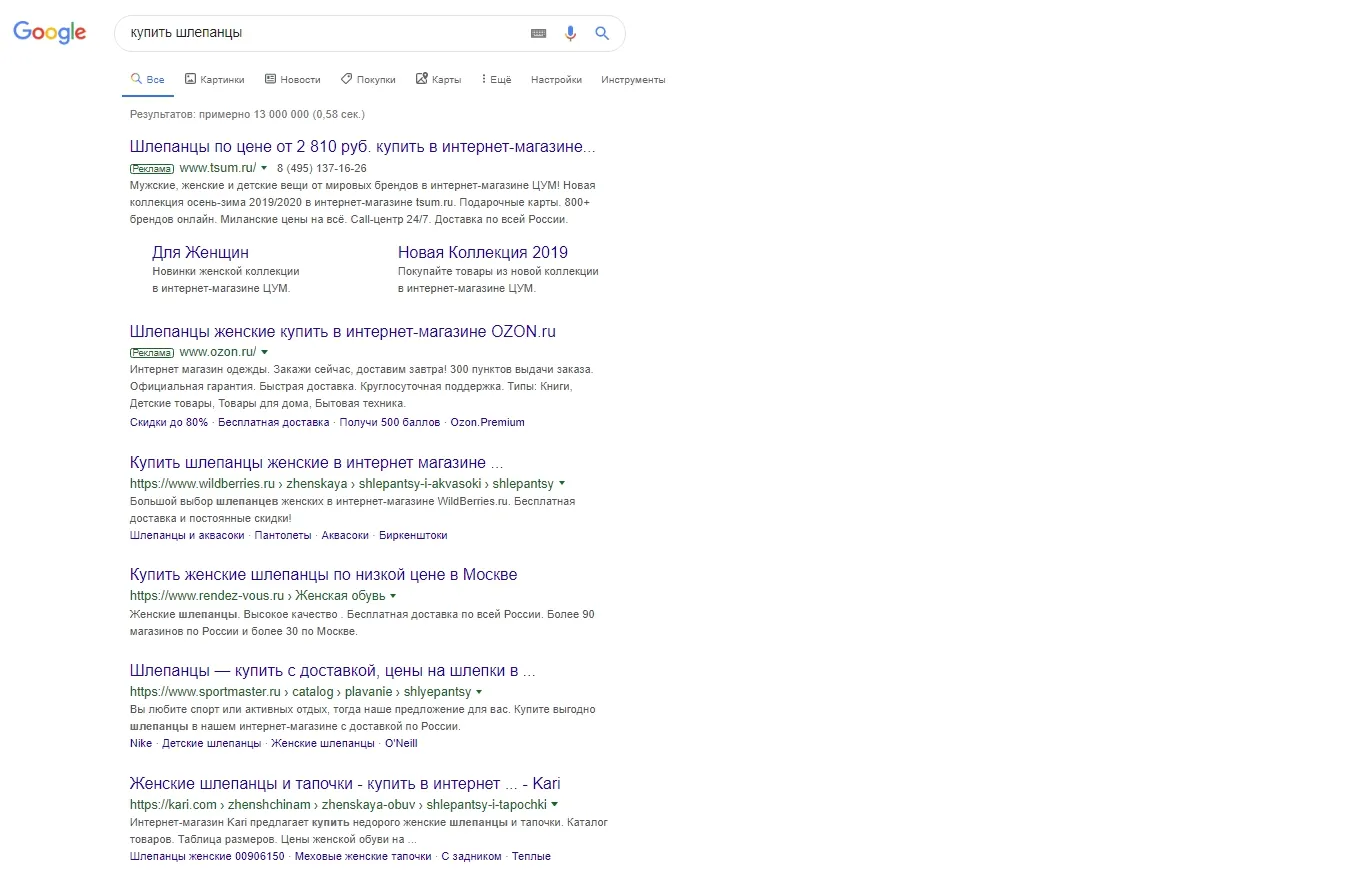The height and width of the screenshot is (882, 1370).
Task: Click Ozon.Premium sitelink
Action: [487, 422]
